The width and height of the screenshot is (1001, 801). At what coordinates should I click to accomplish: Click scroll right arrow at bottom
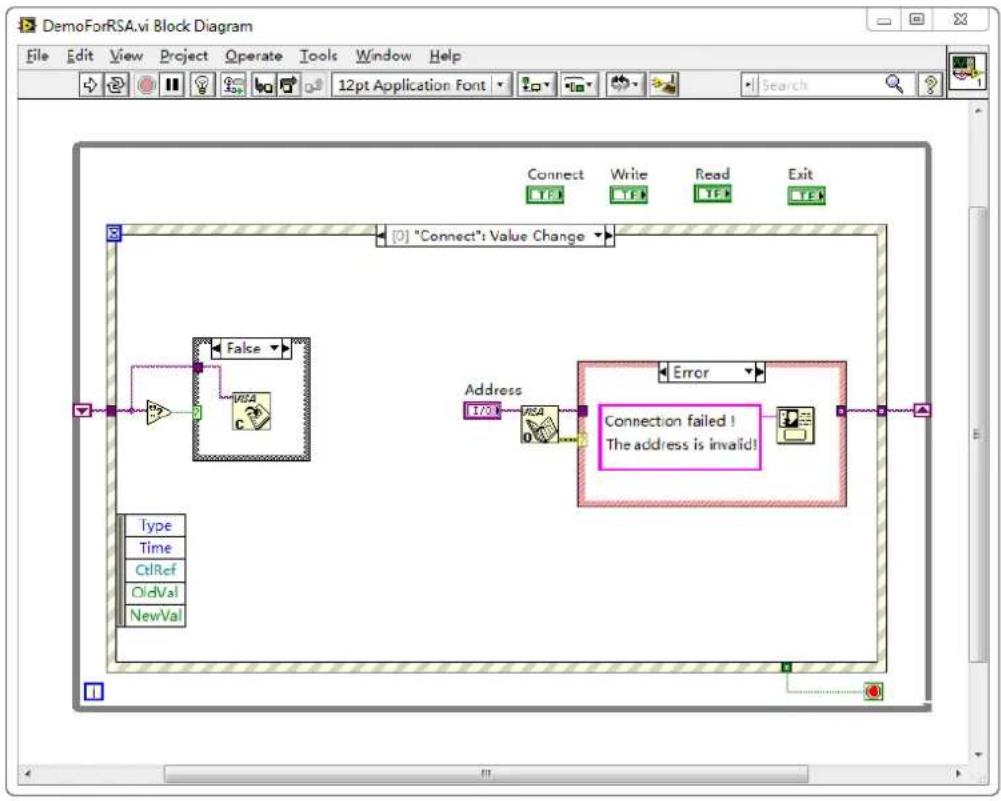(958, 774)
